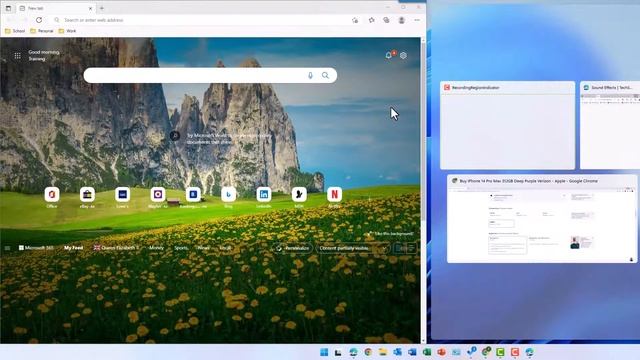Refresh the page in Edge
640x360 pixels.
point(39,20)
